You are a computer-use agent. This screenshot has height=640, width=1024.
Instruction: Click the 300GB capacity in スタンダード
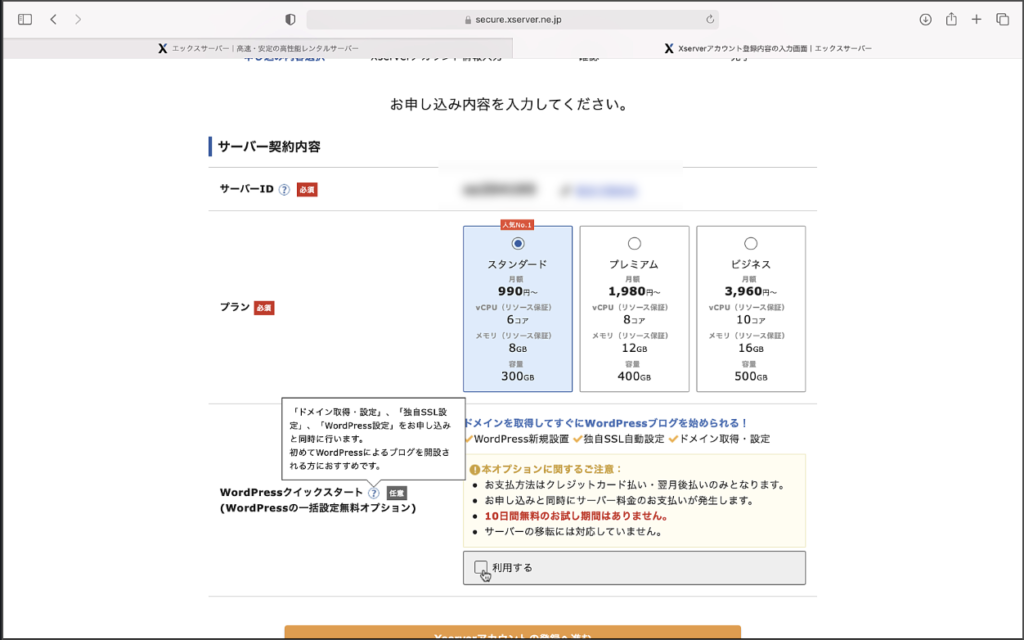[x=517, y=376]
